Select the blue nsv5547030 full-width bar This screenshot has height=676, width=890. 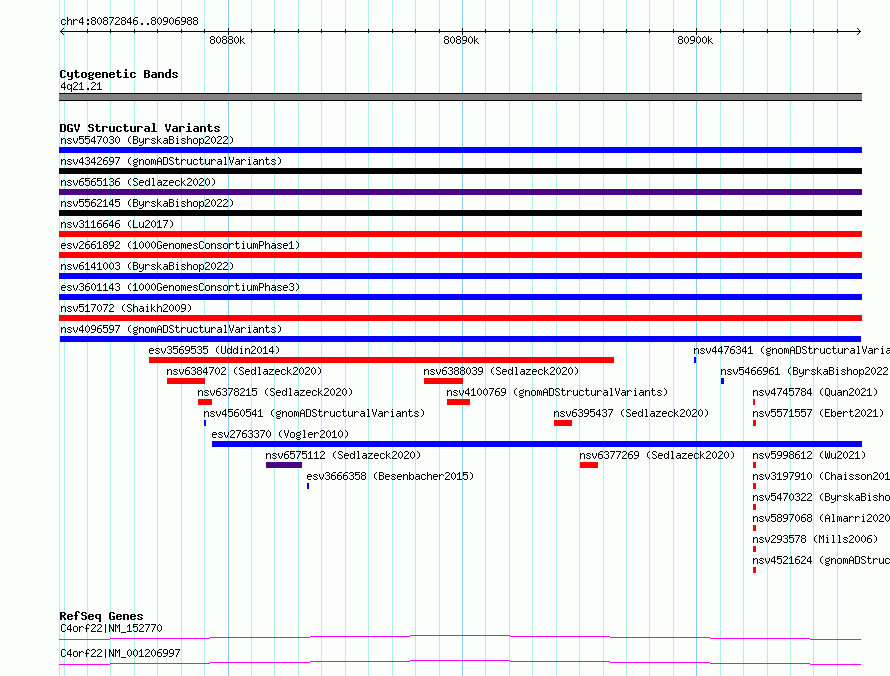tap(460, 150)
